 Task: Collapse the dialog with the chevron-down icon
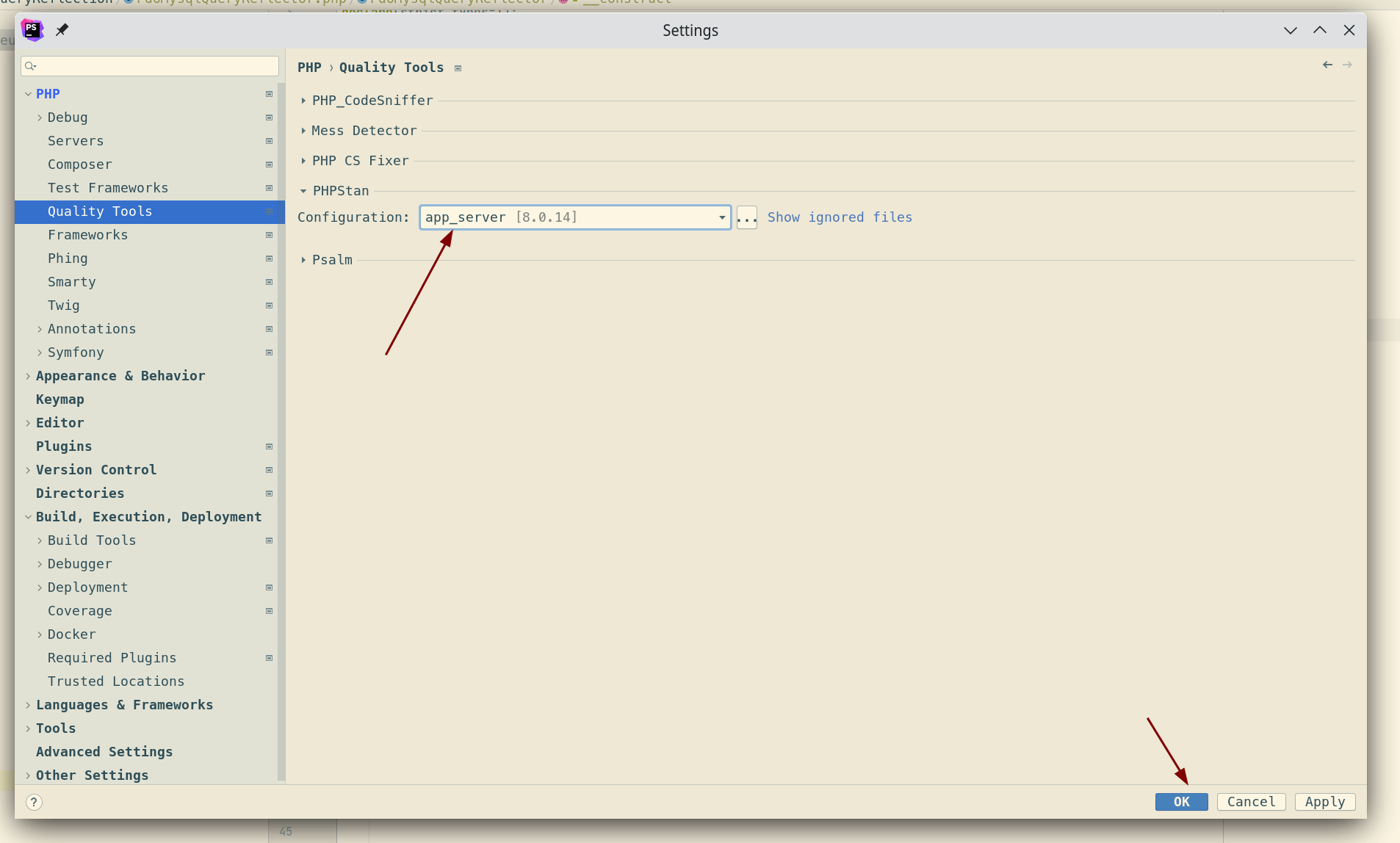coord(1291,30)
